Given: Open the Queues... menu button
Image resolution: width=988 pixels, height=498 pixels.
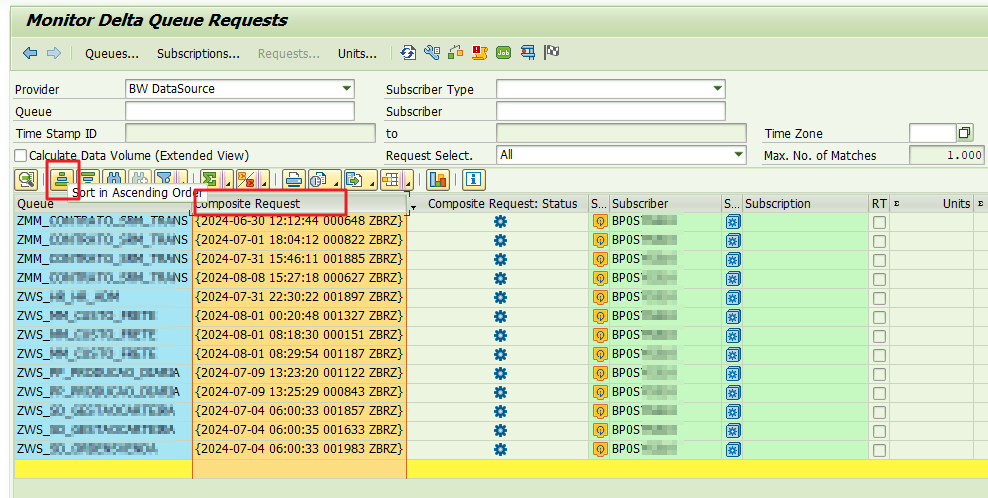Looking at the screenshot, I should tap(112, 54).
